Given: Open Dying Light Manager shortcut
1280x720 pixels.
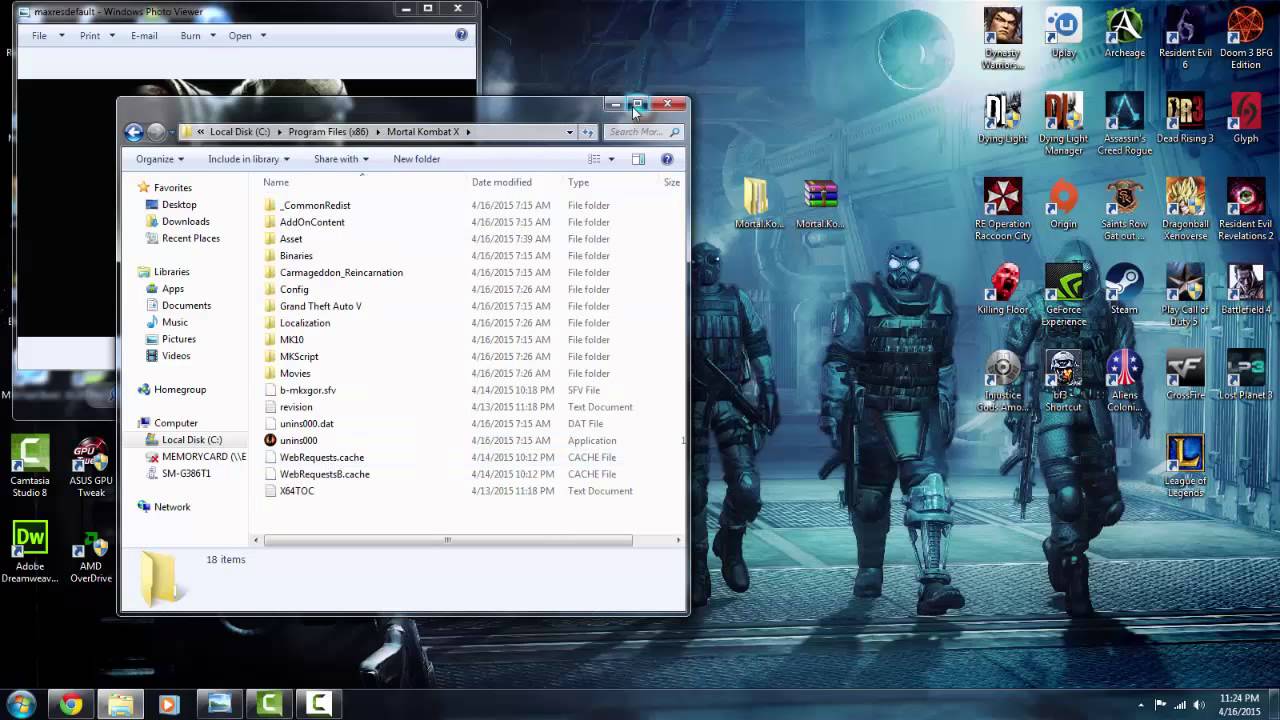Looking at the screenshot, I should coord(1063,124).
